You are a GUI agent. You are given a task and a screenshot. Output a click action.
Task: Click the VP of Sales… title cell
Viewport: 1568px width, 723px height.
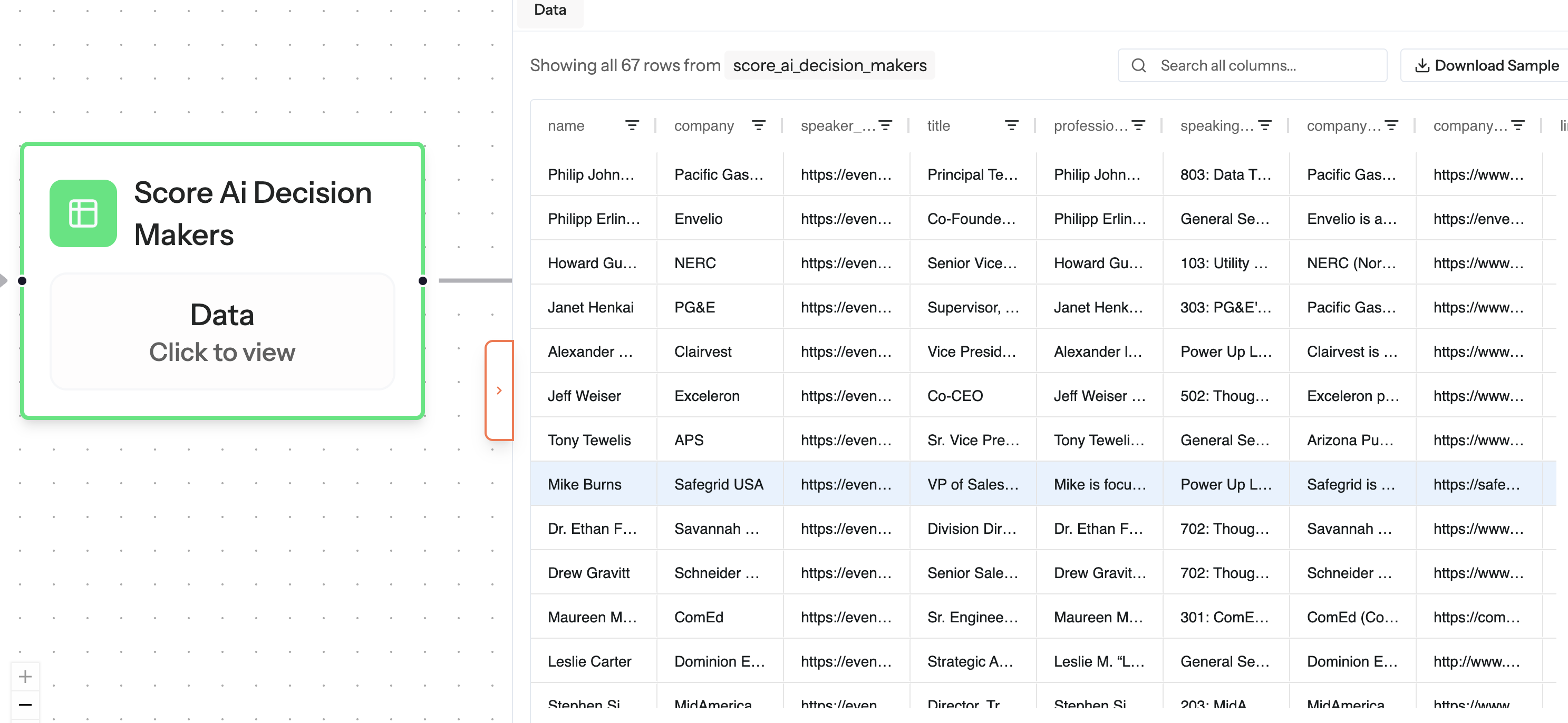click(x=973, y=484)
